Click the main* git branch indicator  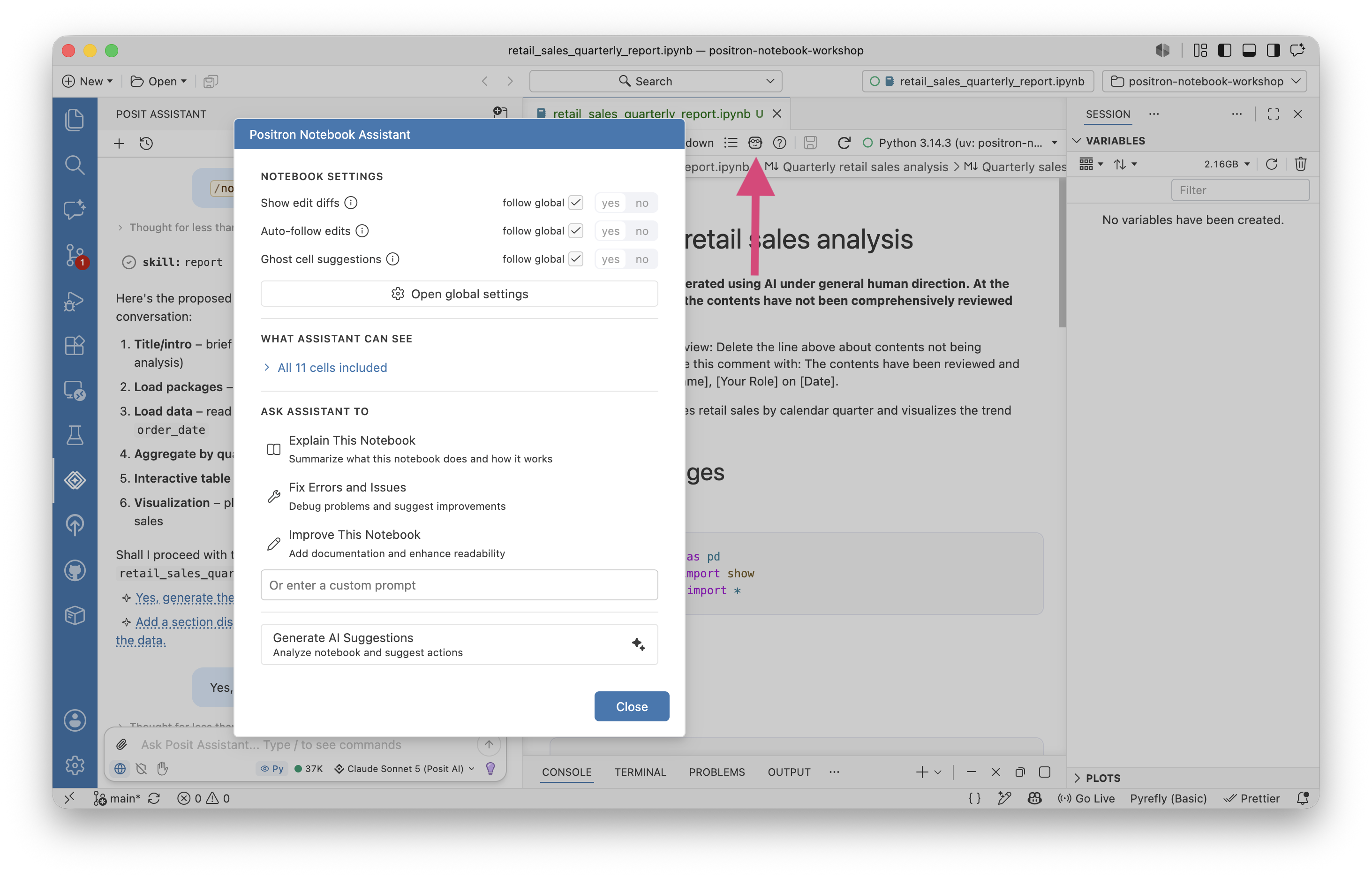tap(117, 798)
